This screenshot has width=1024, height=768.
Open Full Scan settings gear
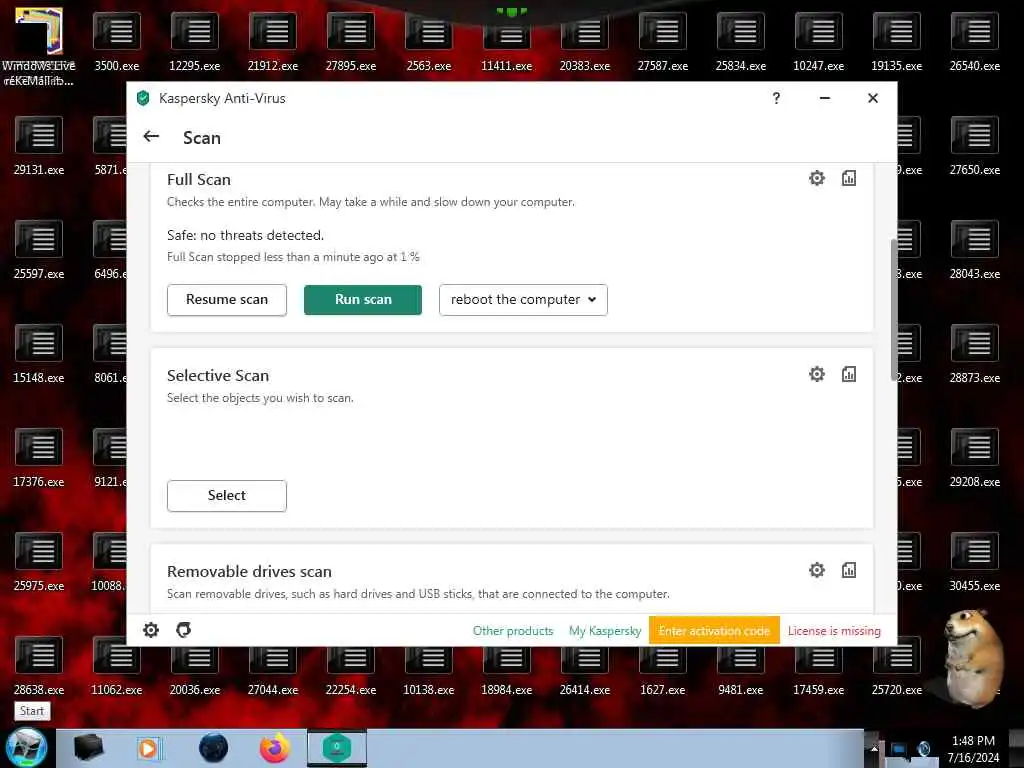[x=816, y=178]
